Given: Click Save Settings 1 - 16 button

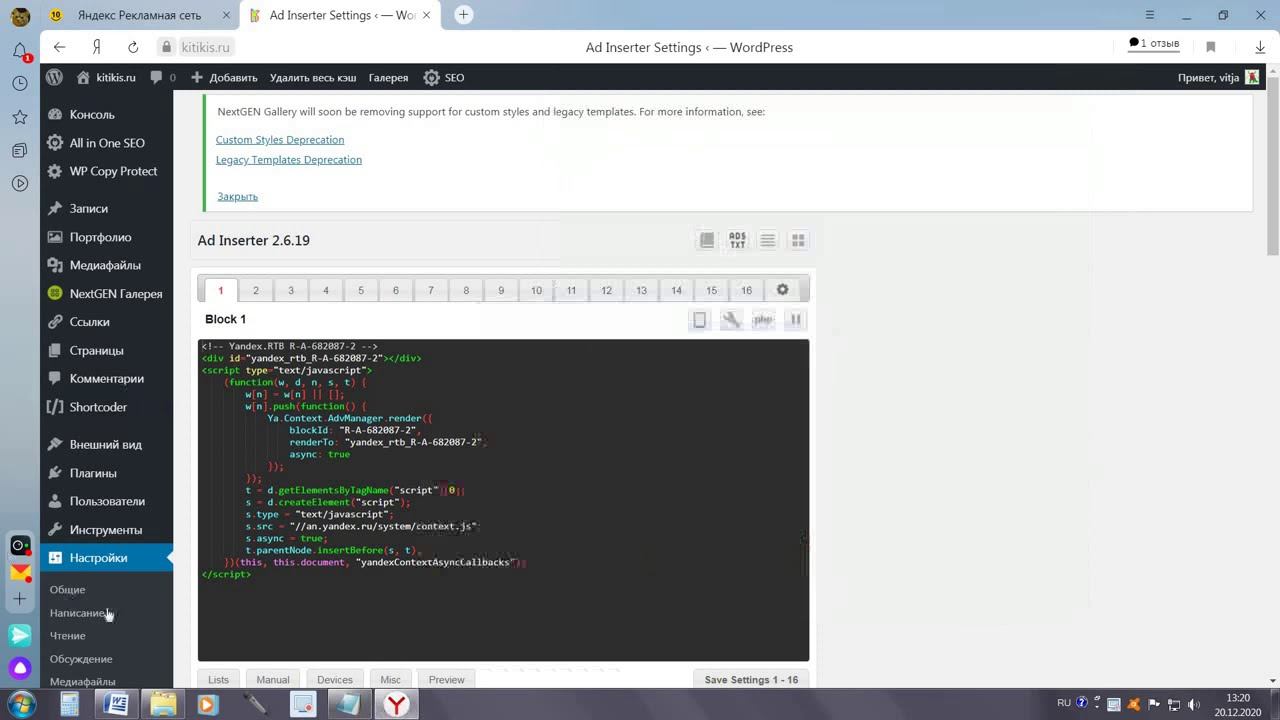Looking at the screenshot, I should tap(751, 680).
